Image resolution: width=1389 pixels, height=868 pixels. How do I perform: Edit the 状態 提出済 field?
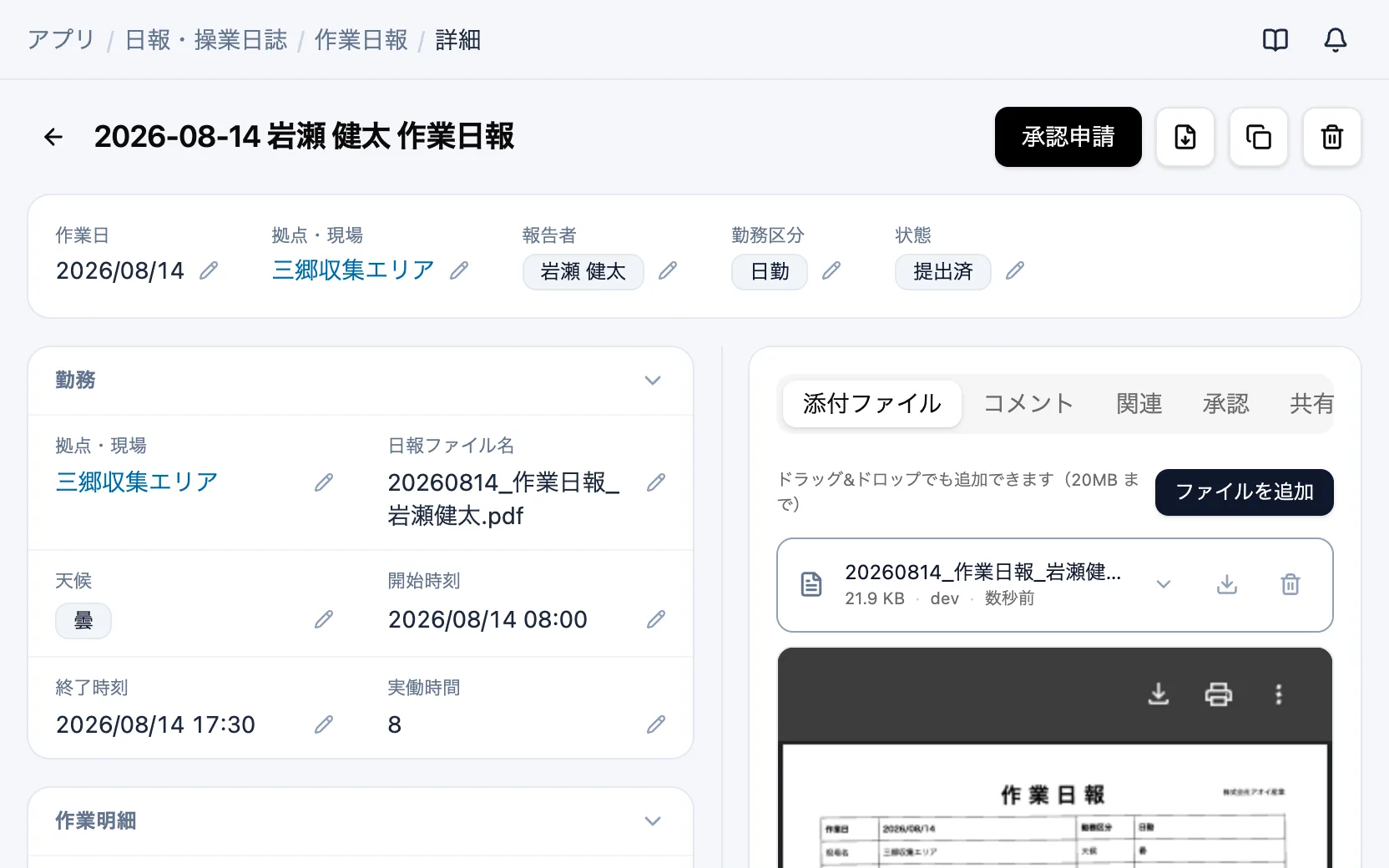1015,270
